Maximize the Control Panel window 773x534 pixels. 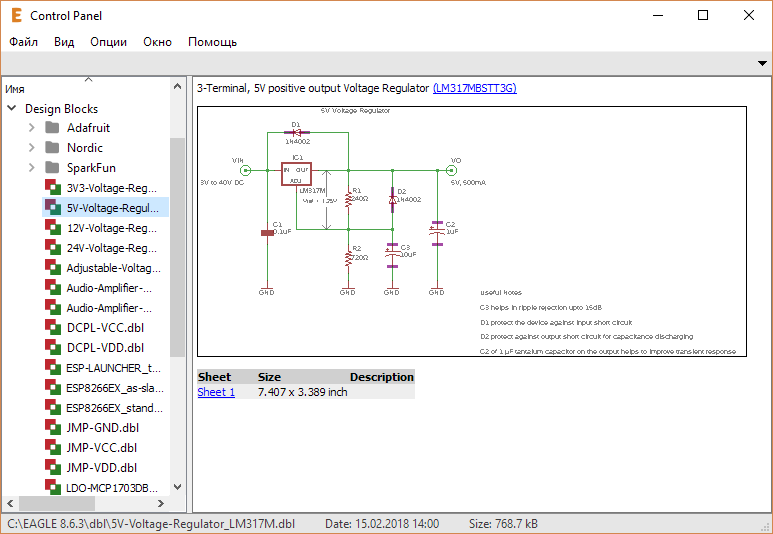tap(703, 15)
